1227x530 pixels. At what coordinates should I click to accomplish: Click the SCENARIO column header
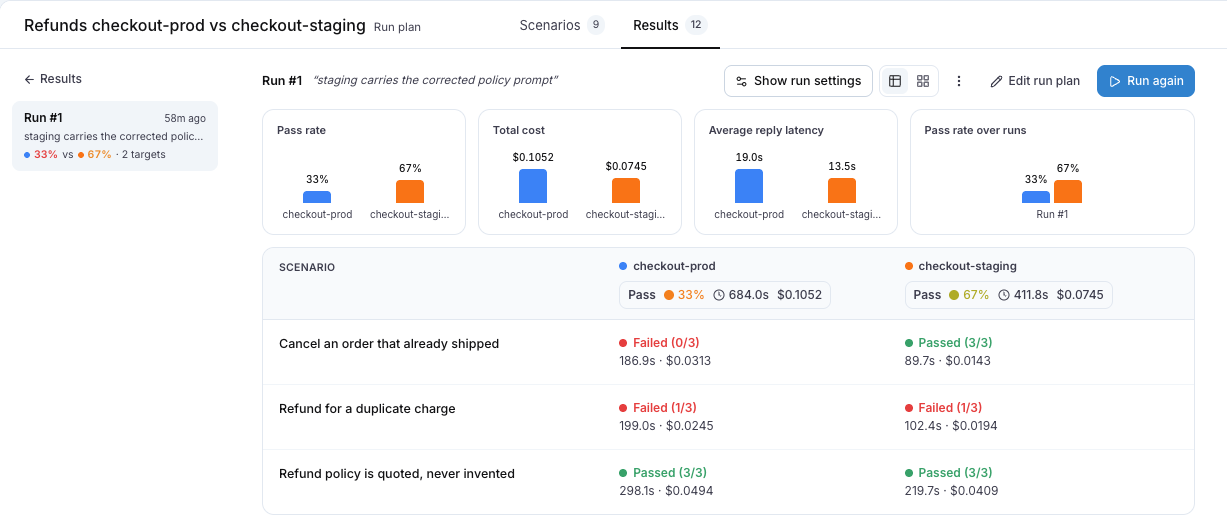tap(307, 267)
